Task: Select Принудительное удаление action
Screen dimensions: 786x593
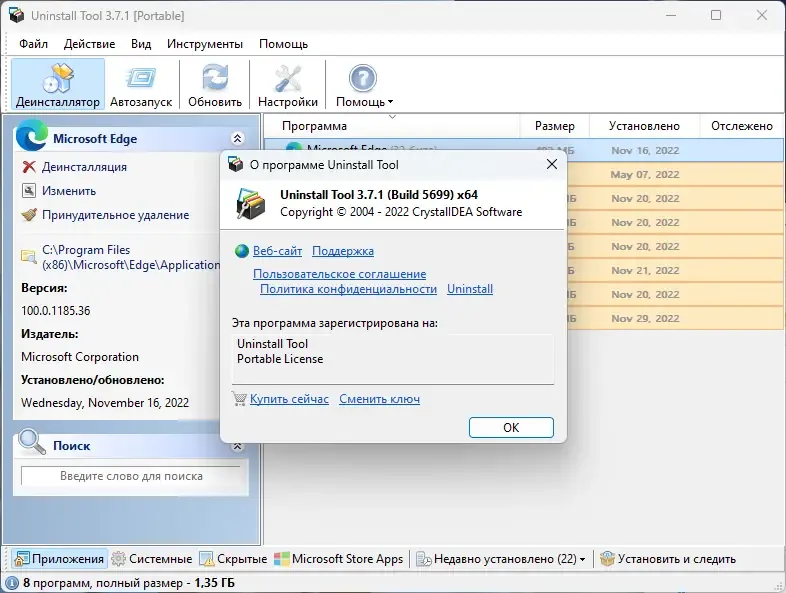Action: [x=115, y=215]
